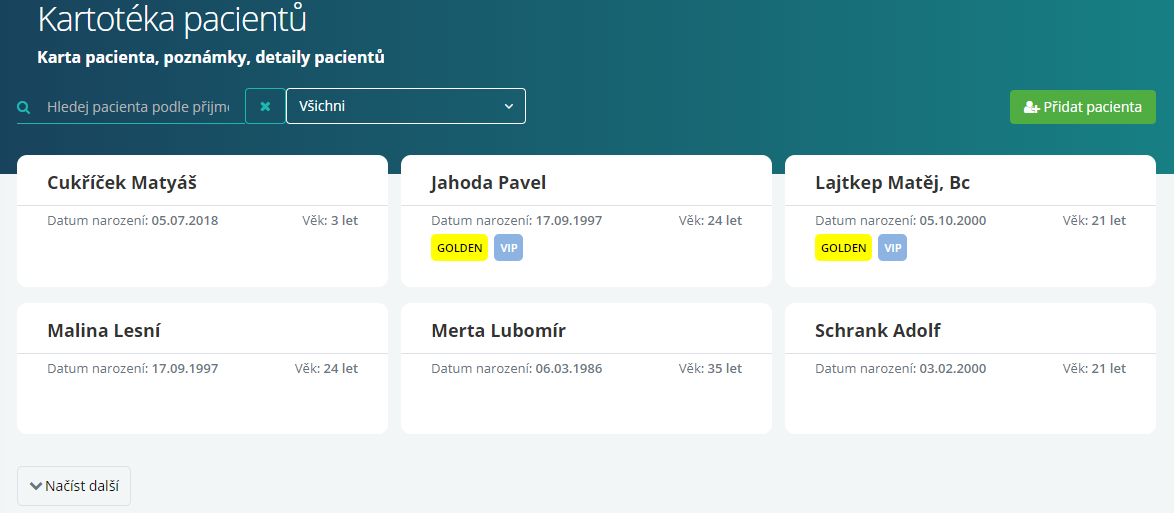Image resolution: width=1174 pixels, height=513 pixels.
Task: Click VIP badge on Lajtkep Matěj card
Action: (892, 248)
